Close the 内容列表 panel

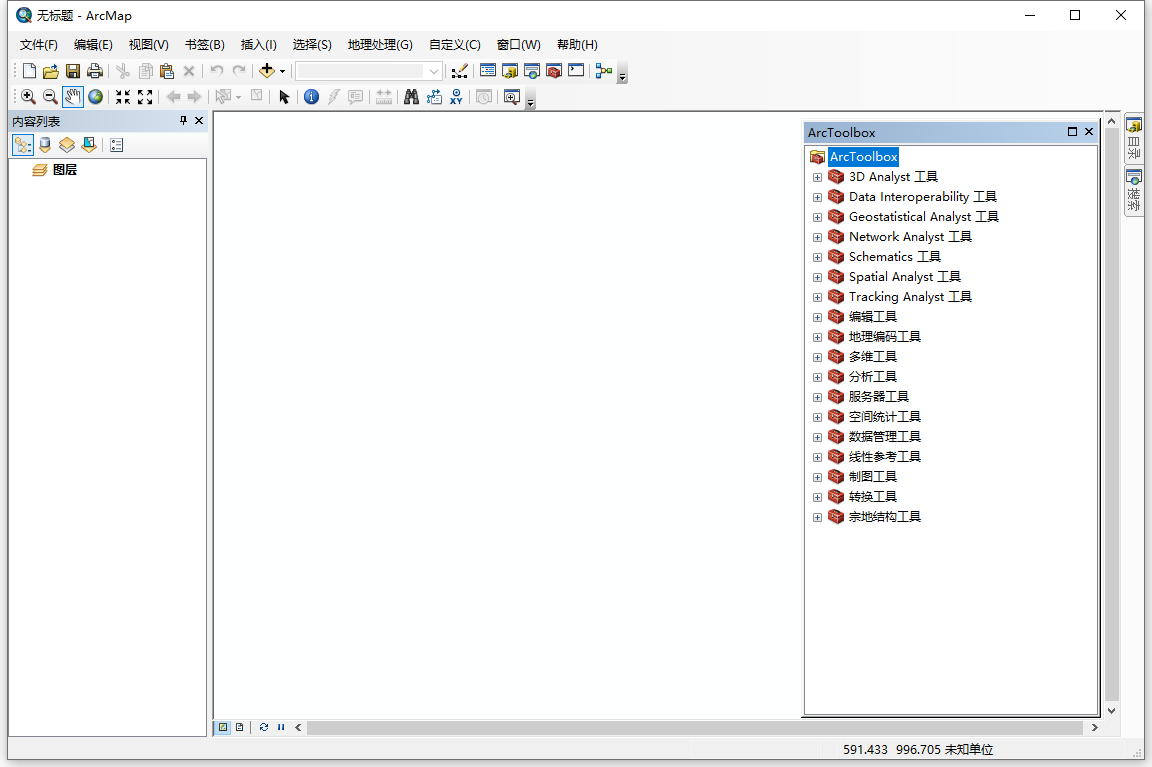click(198, 120)
